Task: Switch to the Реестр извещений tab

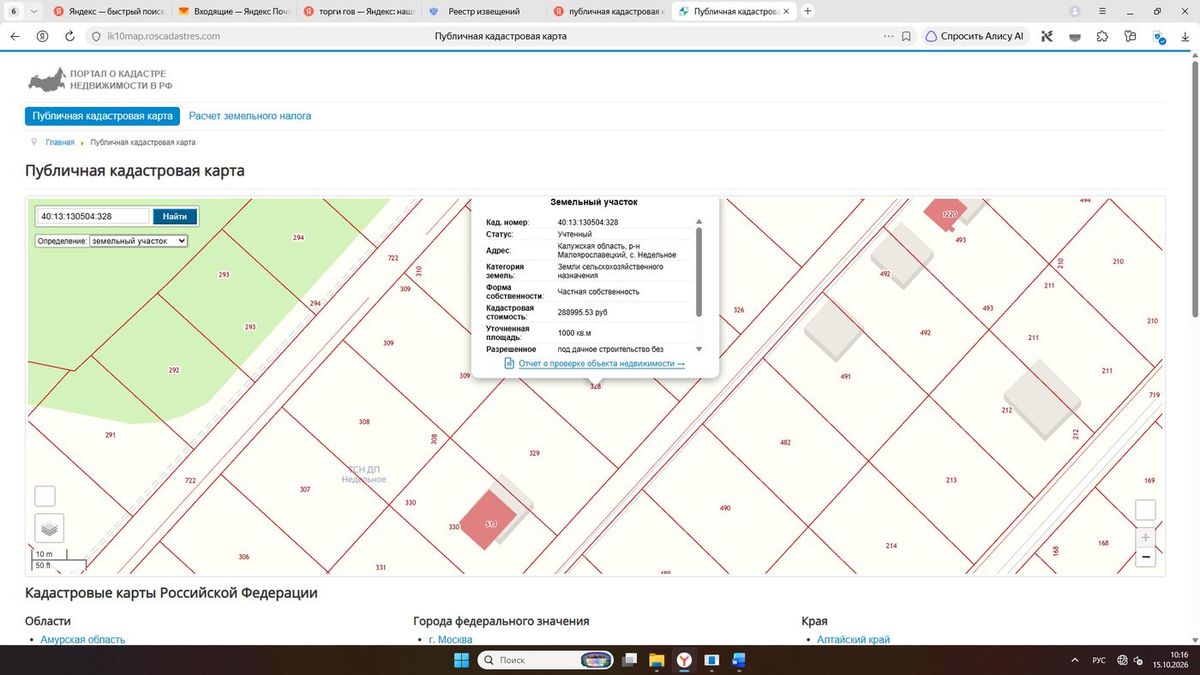Action: coord(483,11)
